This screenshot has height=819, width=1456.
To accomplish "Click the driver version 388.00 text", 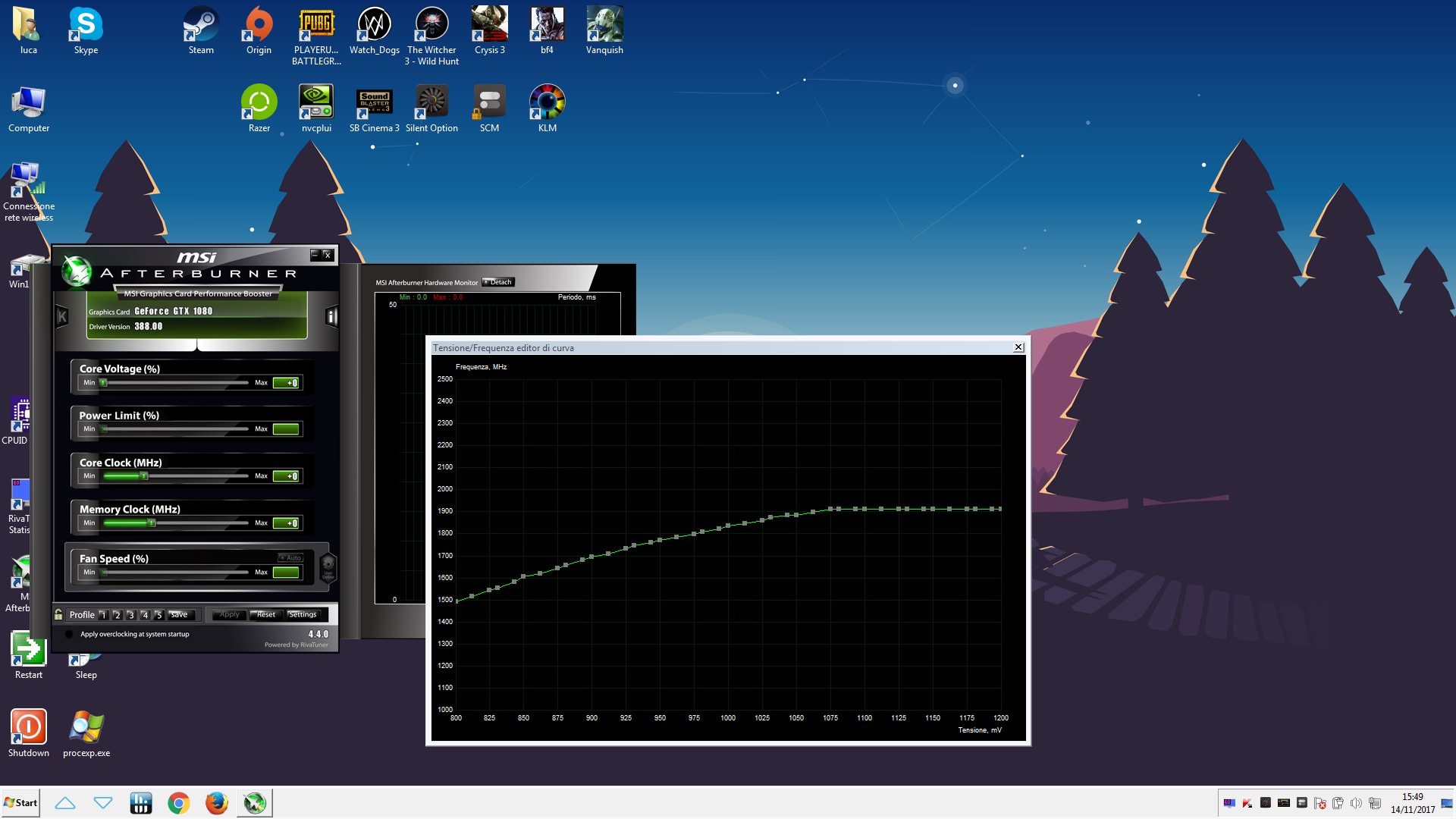I will point(149,327).
